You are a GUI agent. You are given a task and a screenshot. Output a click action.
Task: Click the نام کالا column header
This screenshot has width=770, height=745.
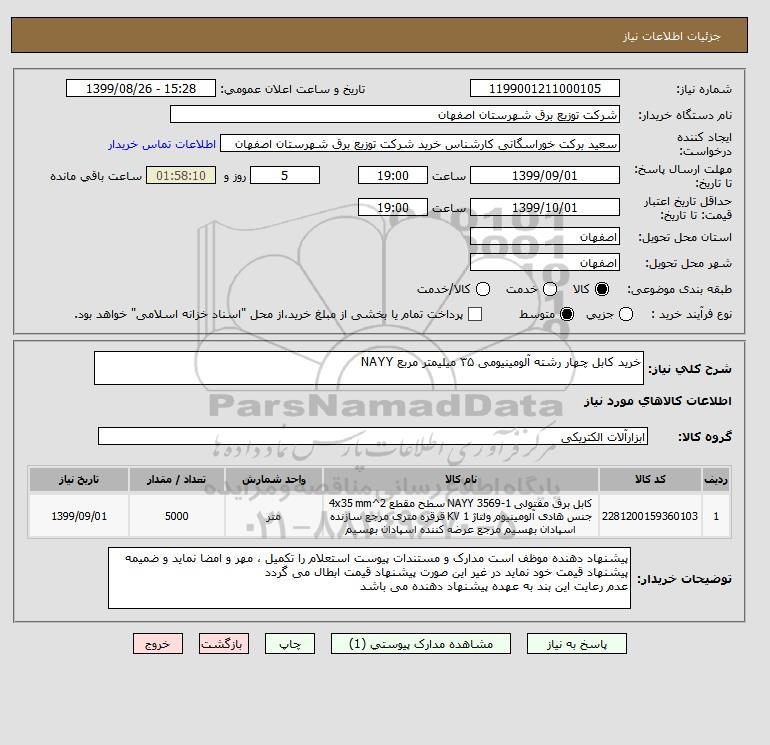coord(461,479)
